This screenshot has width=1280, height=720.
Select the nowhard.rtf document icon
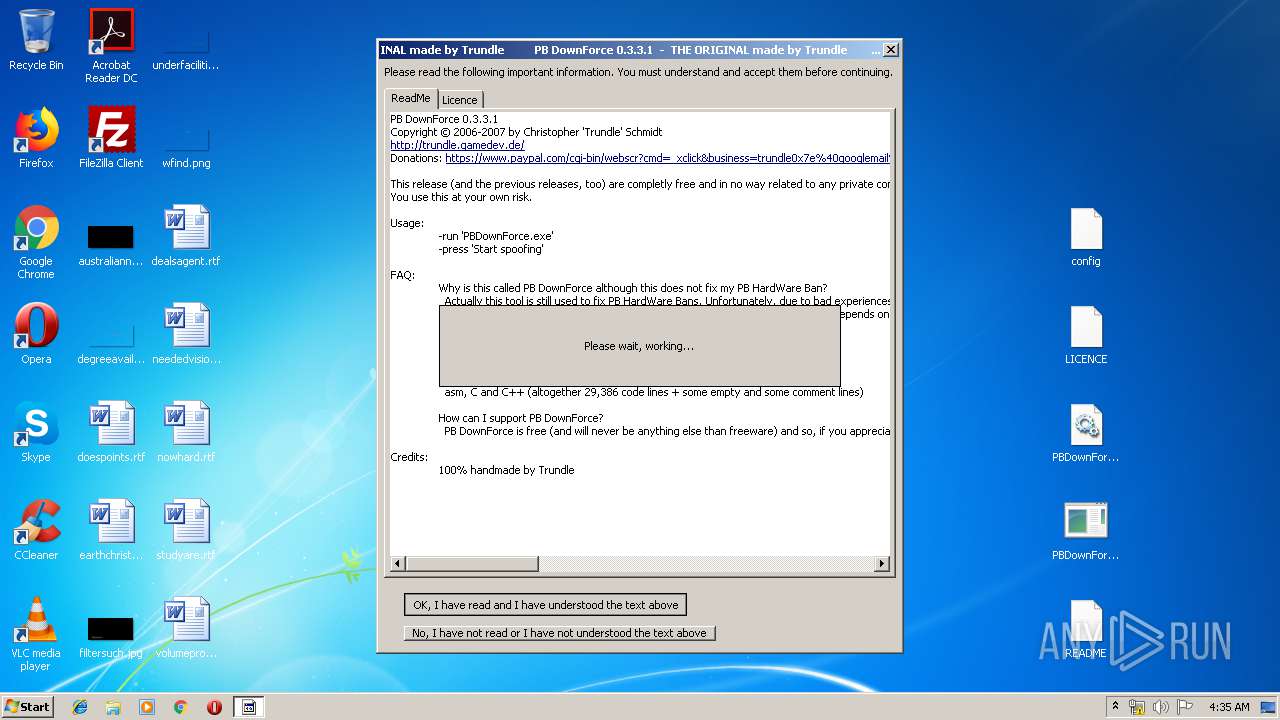coord(186,432)
